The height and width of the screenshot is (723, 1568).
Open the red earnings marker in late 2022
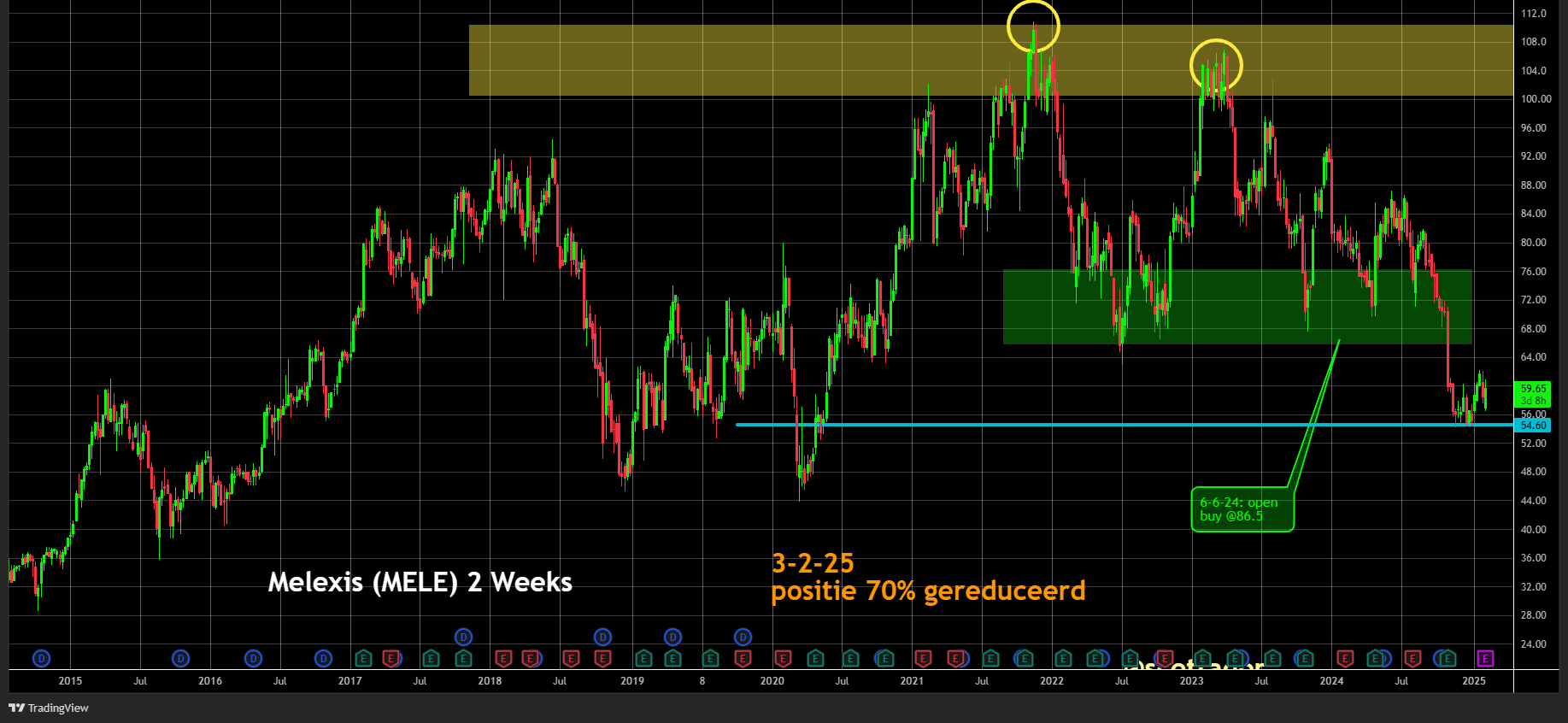1164,658
